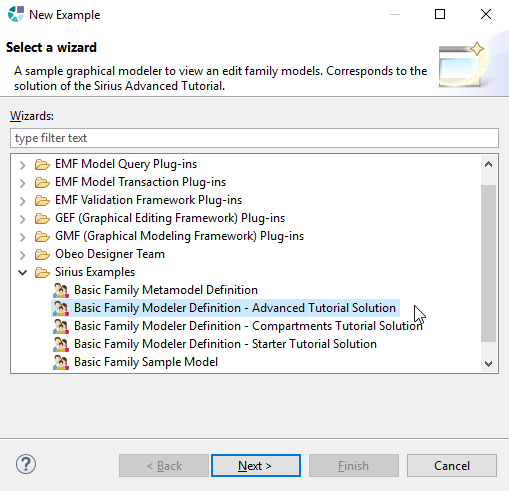Viewport: 509px width, 491px height.
Task: Click the GEF Plug-ins folder icon
Action: [x=42, y=218]
